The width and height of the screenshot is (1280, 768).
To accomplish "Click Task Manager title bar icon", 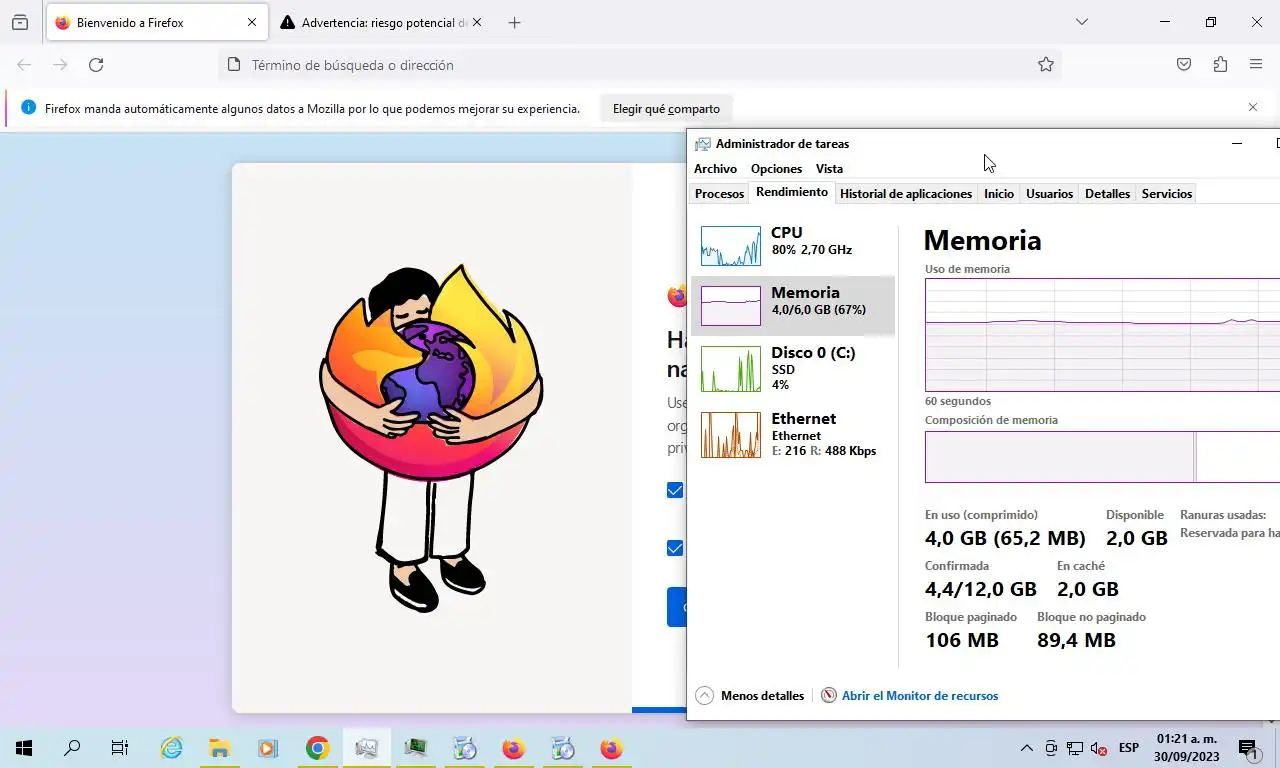I will point(703,144).
